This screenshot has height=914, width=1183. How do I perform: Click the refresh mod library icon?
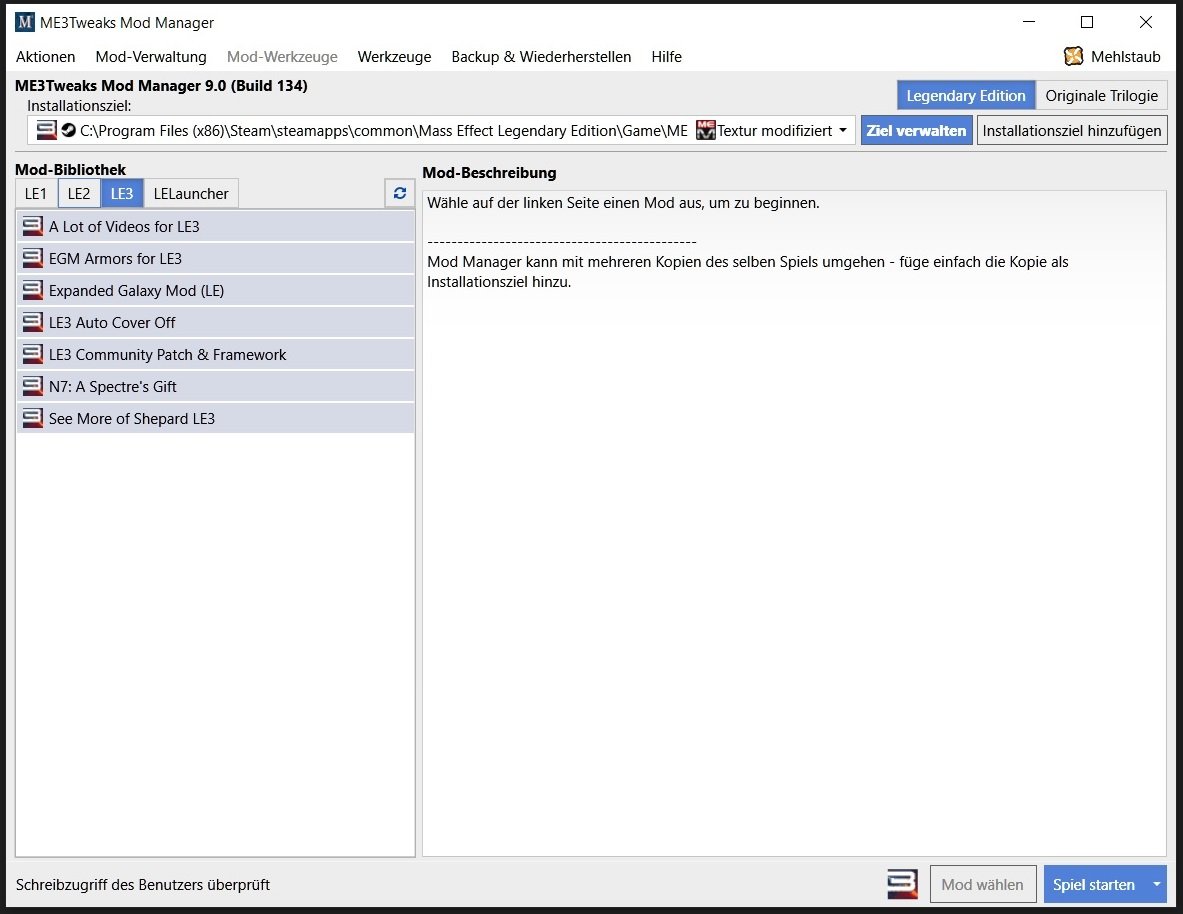[400, 193]
